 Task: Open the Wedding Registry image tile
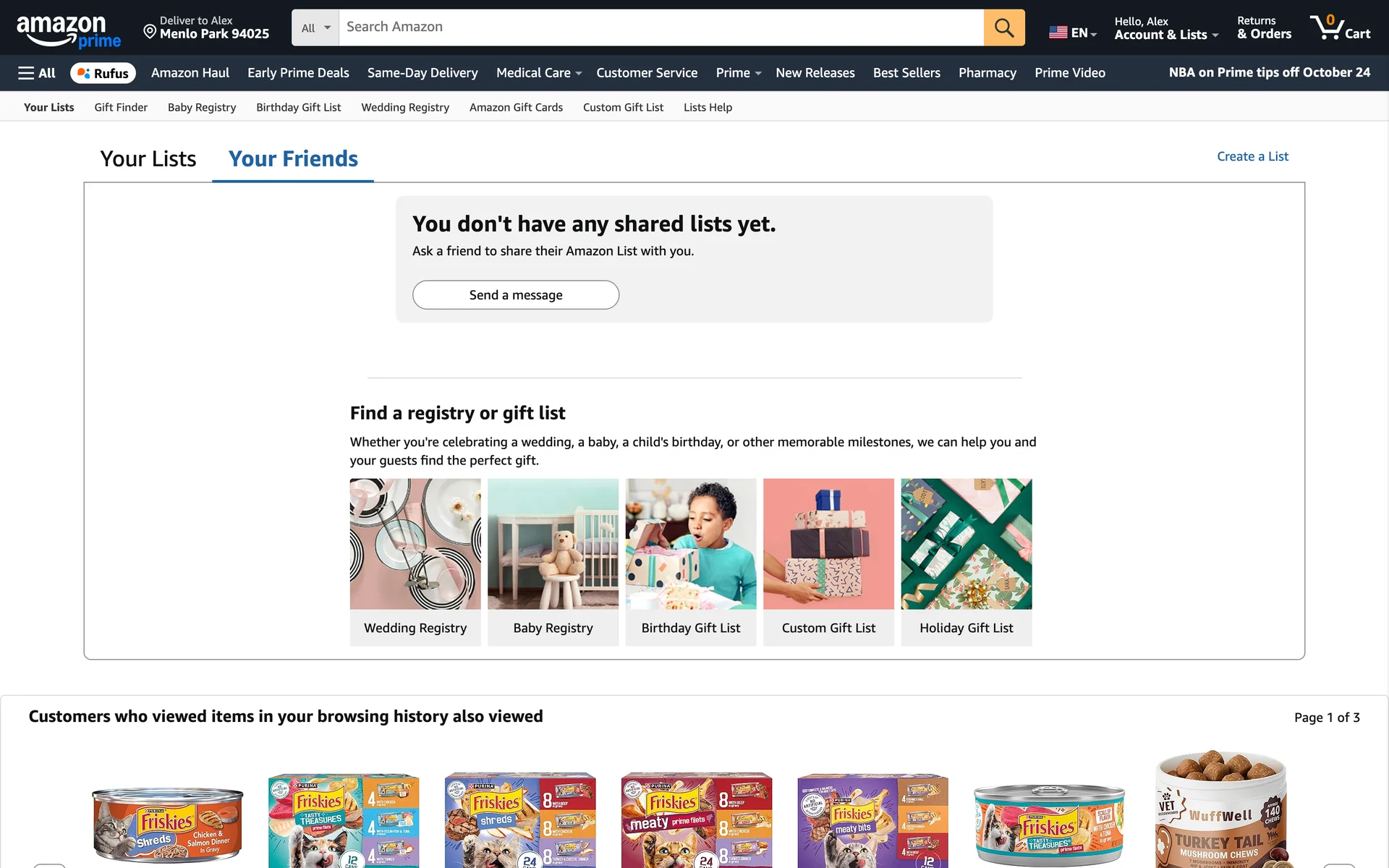click(415, 544)
